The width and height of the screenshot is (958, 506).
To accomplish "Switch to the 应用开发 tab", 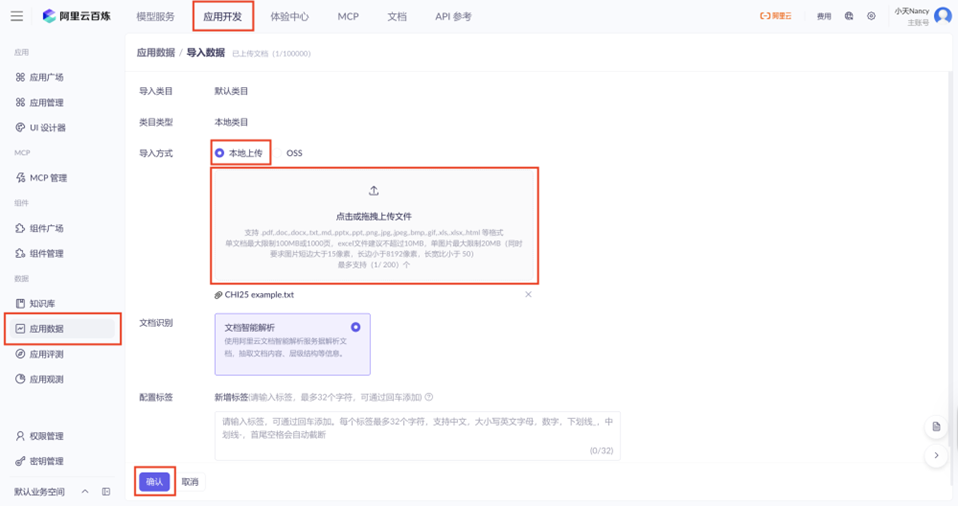I will pos(222,16).
